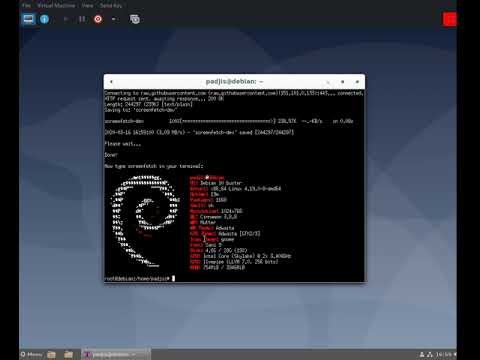Viewport: 480px width, 360px height.
Task: Click the 'Saving to: screenfetch-dev' line
Action: click(141, 110)
